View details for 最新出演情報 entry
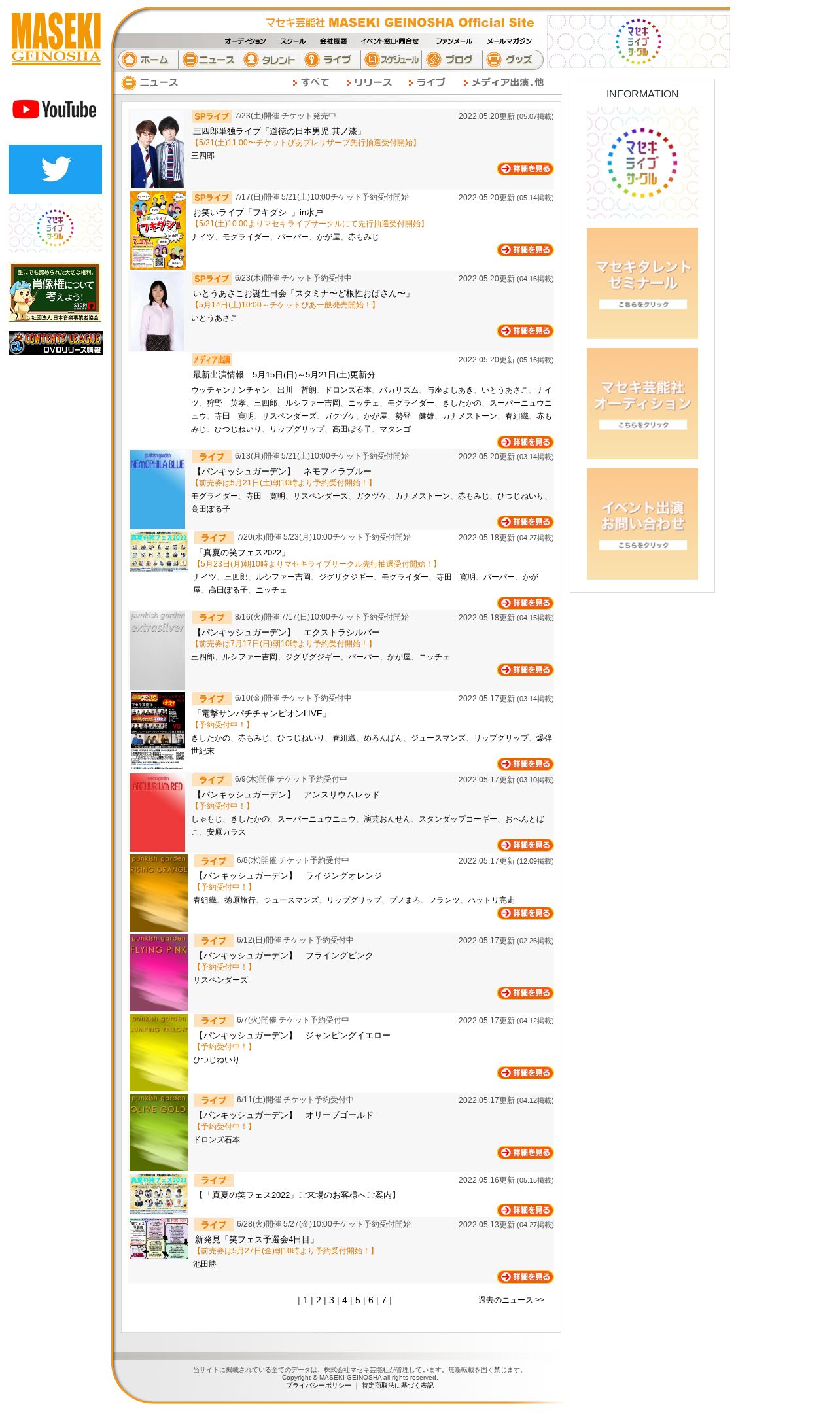Screen dimensions: 840x1417 525,442
